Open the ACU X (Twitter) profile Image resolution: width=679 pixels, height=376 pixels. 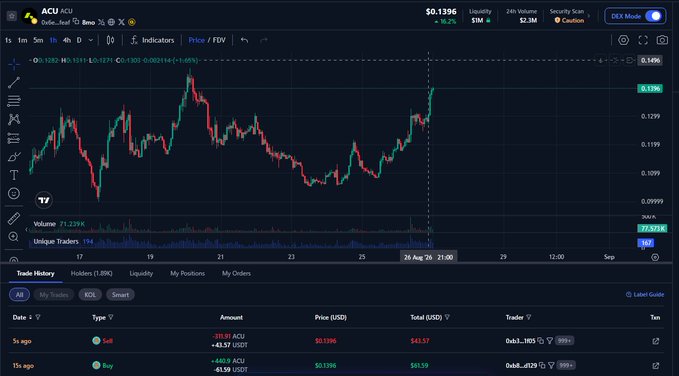pos(121,22)
